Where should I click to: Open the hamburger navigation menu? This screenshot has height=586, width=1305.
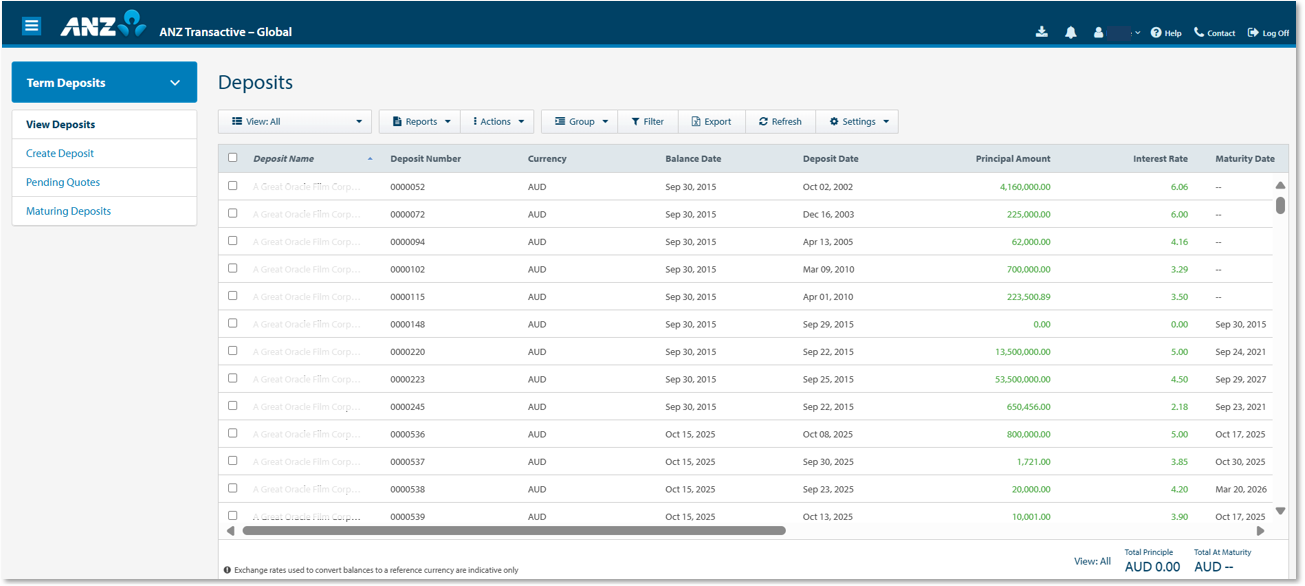click(x=32, y=25)
